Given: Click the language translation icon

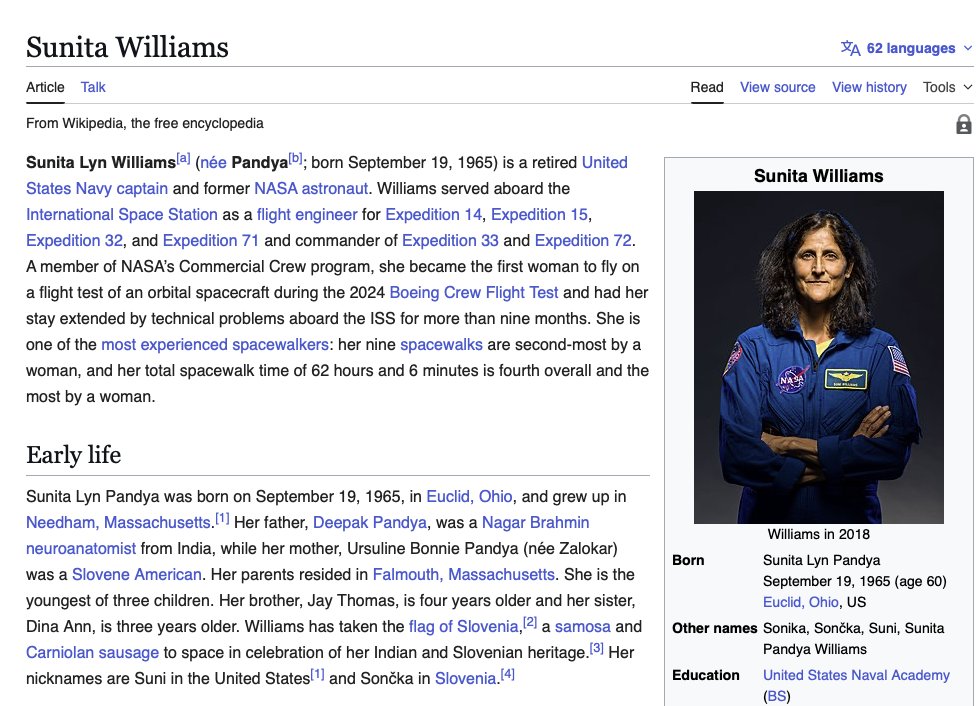Looking at the screenshot, I should pos(850,49).
